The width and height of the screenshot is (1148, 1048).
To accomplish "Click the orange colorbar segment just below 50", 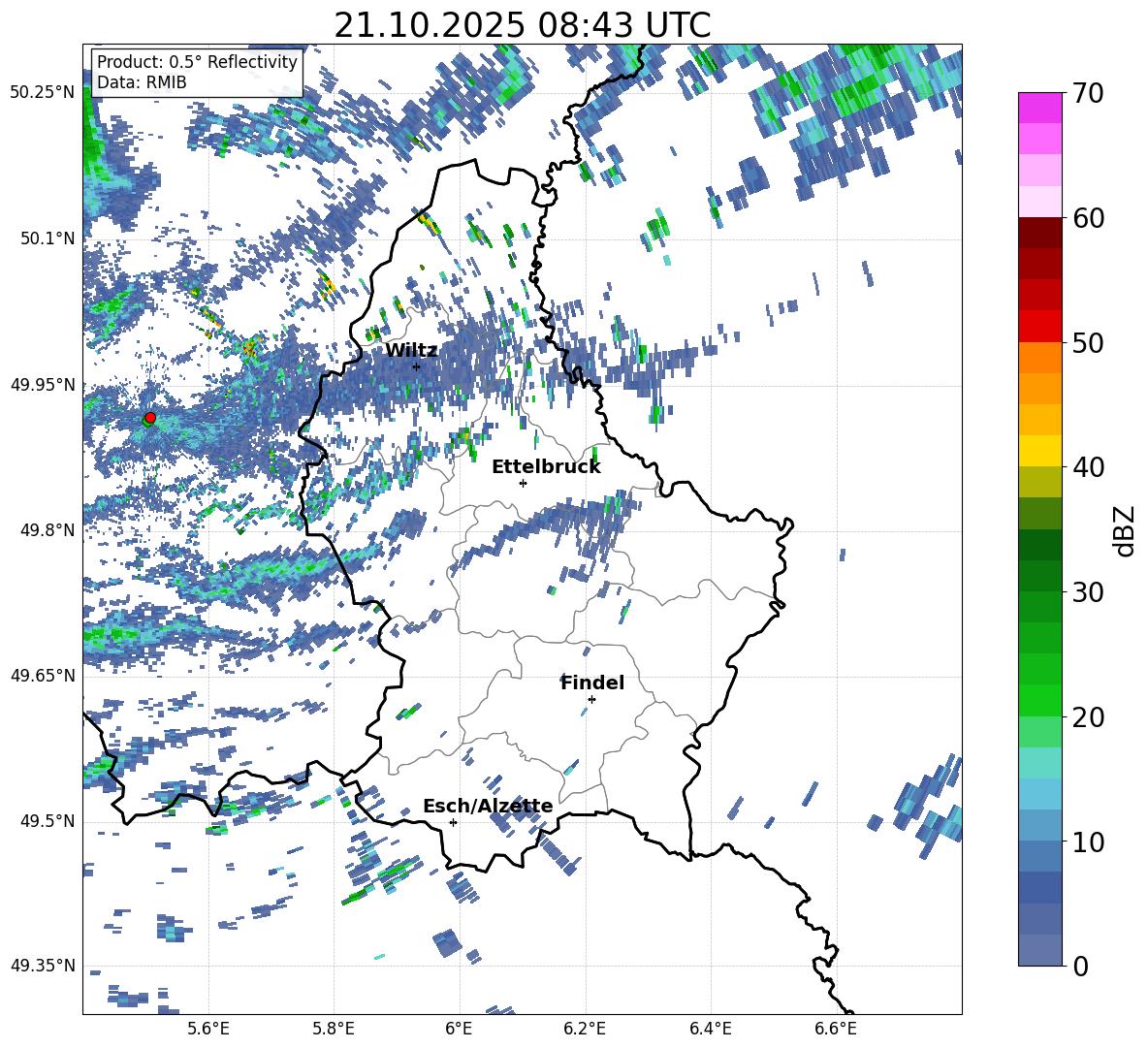I will (x=1039, y=358).
